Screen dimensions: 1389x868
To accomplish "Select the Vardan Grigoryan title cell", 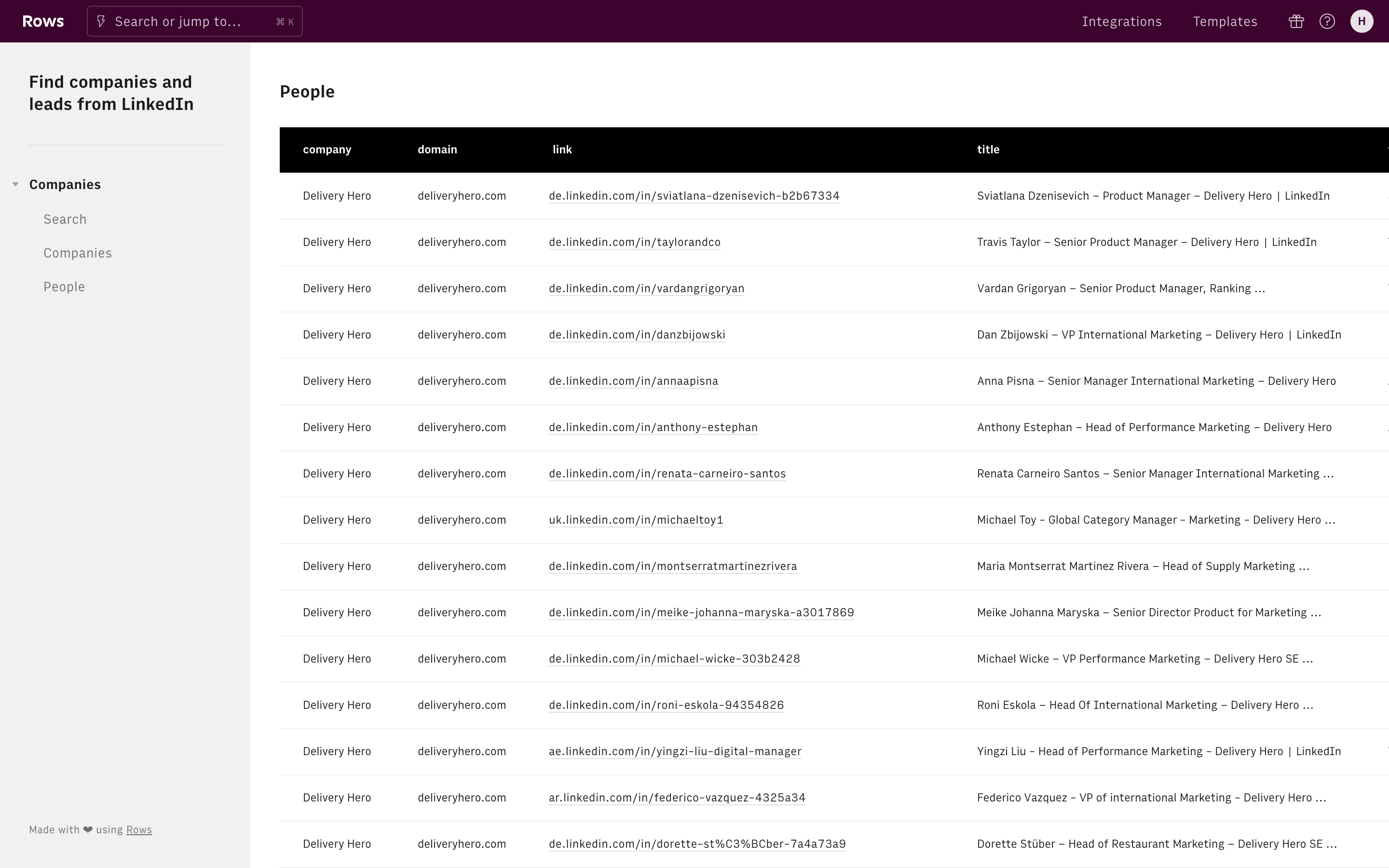I will (x=1121, y=288).
